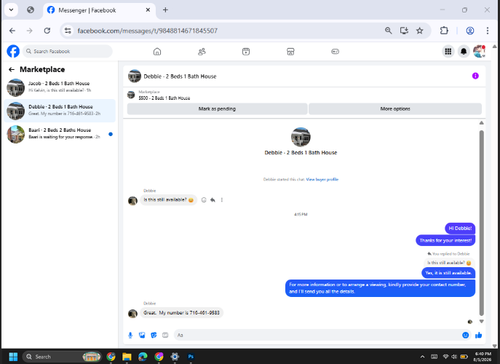
Task: Bookmark this page with star icon
Action: click(x=420, y=31)
